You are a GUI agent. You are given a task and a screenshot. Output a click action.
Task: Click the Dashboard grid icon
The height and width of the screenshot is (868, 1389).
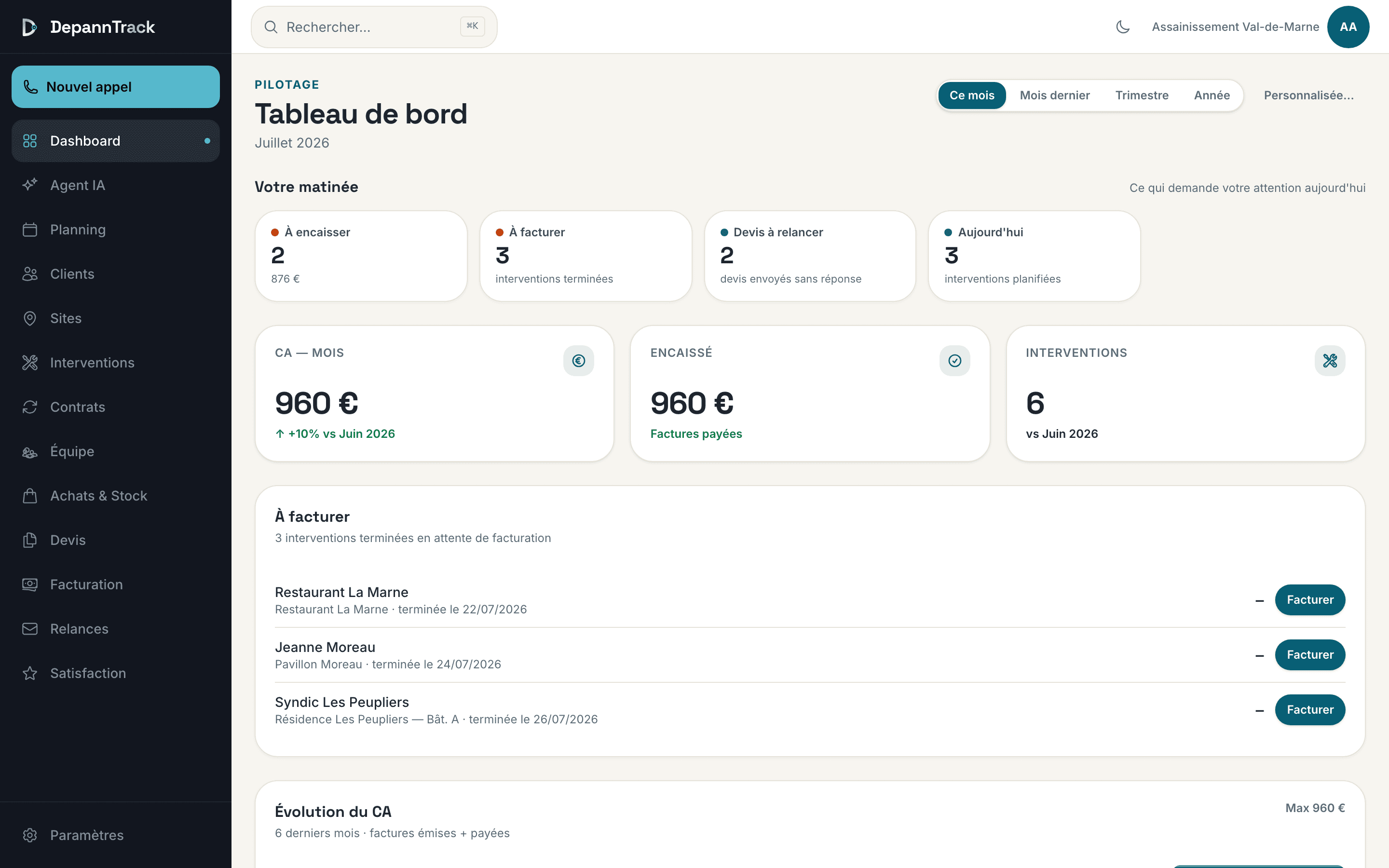pyautogui.click(x=30, y=141)
